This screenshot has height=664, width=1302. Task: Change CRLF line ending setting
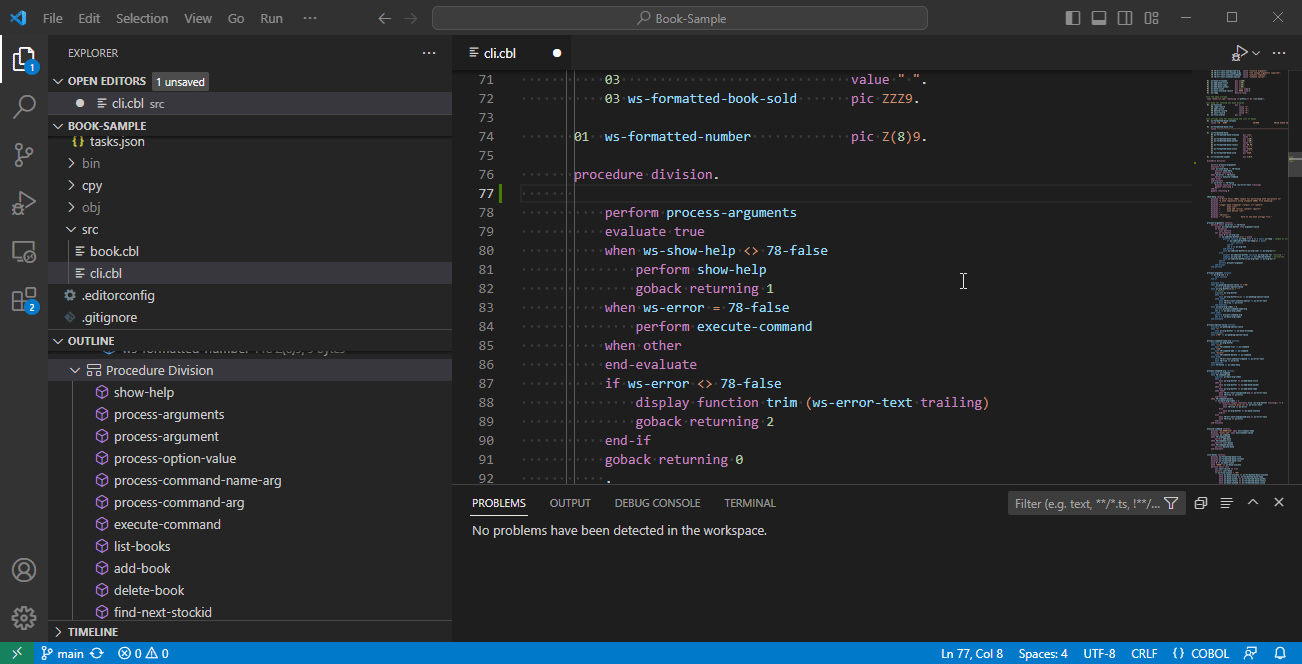1144,653
